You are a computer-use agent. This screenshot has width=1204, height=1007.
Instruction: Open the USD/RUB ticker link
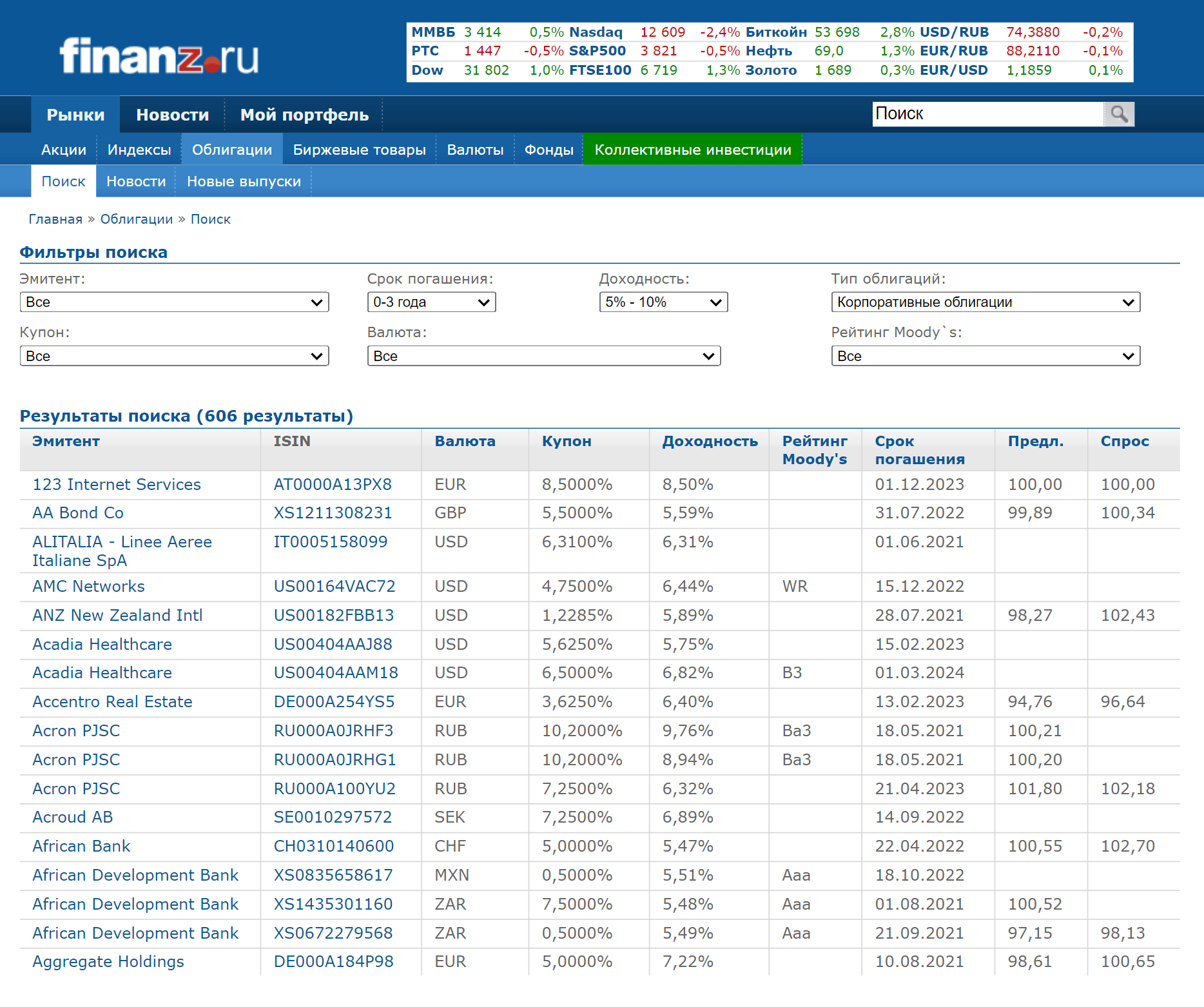[x=954, y=32]
